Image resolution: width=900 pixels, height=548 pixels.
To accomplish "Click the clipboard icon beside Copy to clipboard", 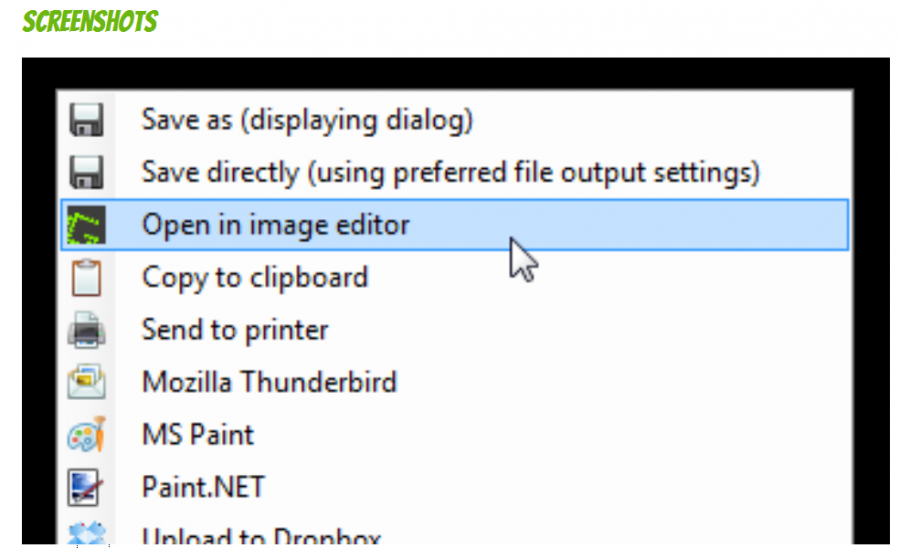I will tap(86, 278).
